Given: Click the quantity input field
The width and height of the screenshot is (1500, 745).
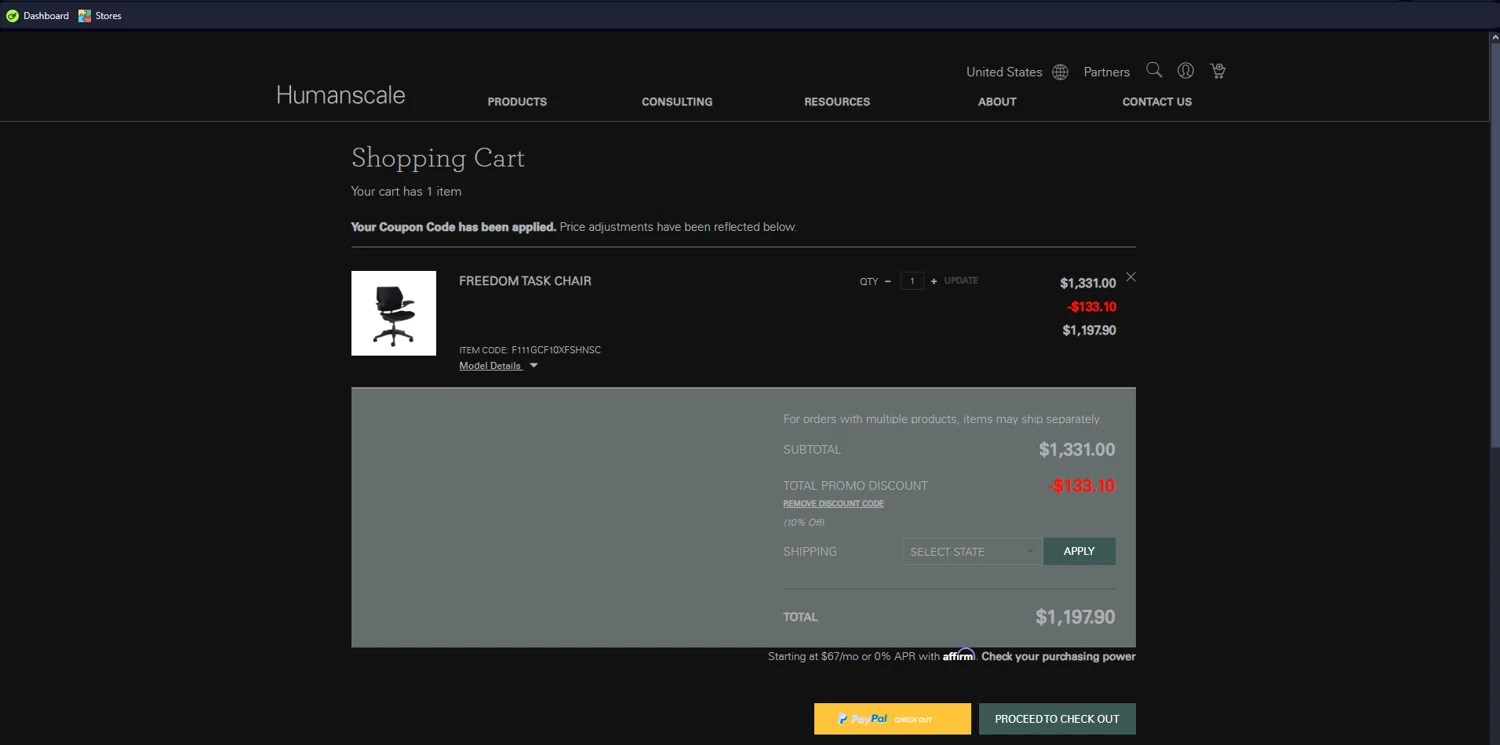Looking at the screenshot, I should [x=911, y=281].
